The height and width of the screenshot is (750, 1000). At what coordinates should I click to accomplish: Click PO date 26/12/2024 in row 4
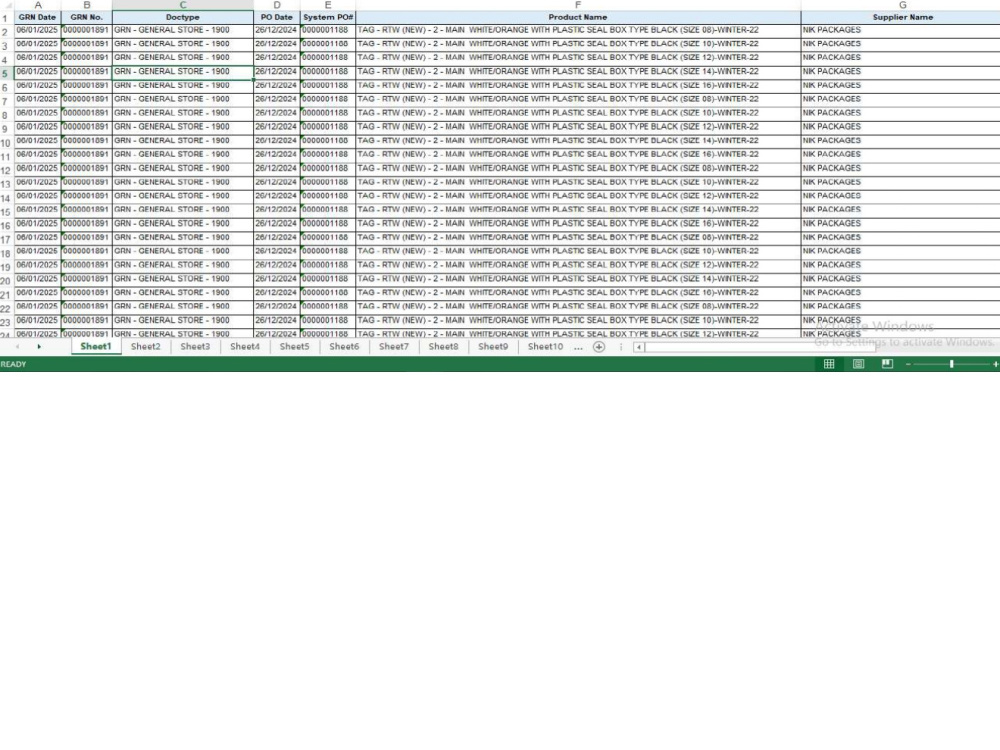[276, 57]
